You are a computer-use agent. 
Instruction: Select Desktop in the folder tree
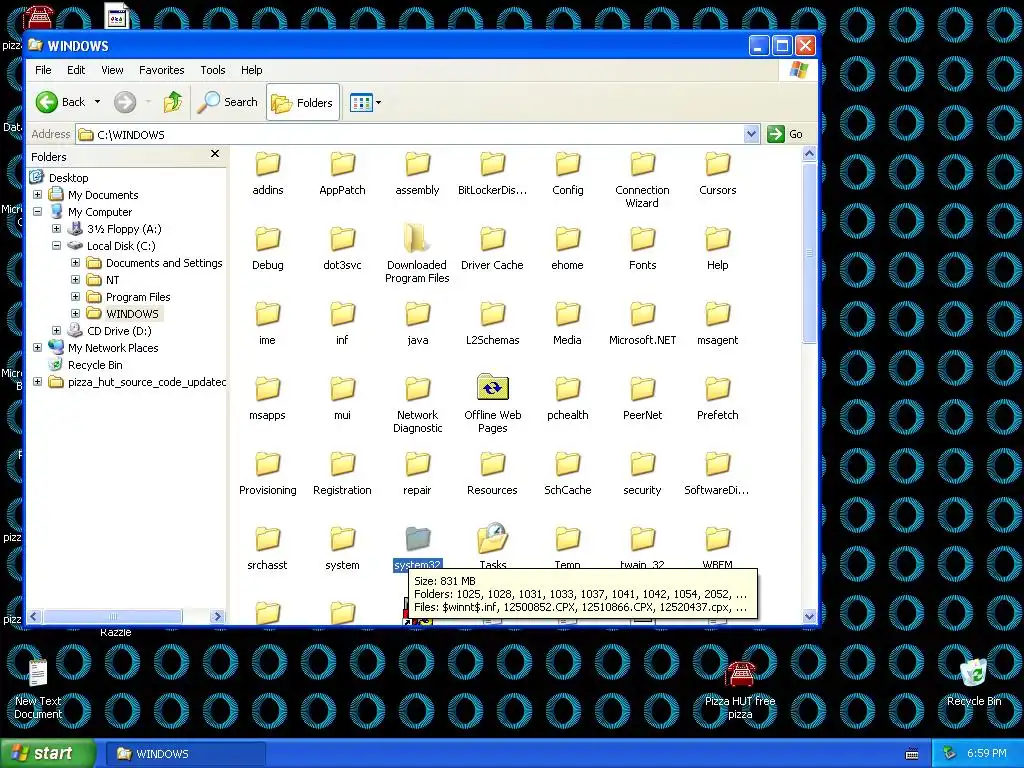(68, 178)
